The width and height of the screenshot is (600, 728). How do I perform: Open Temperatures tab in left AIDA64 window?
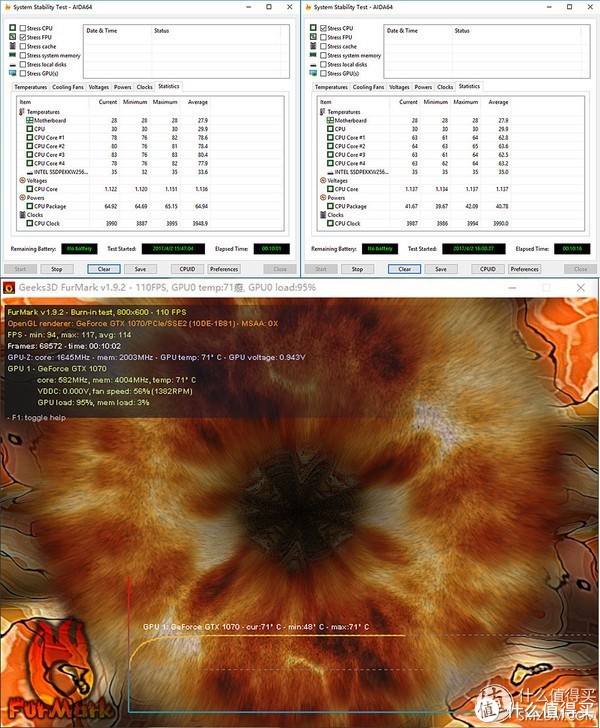coord(30,87)
